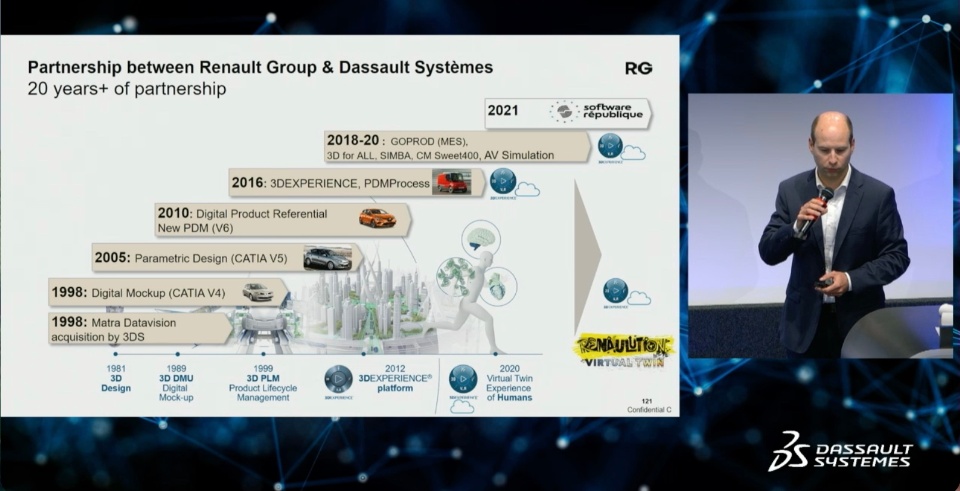
Task: Click '1989 3D DMU Digital Mock-up' label
Action: click(176, 383)
